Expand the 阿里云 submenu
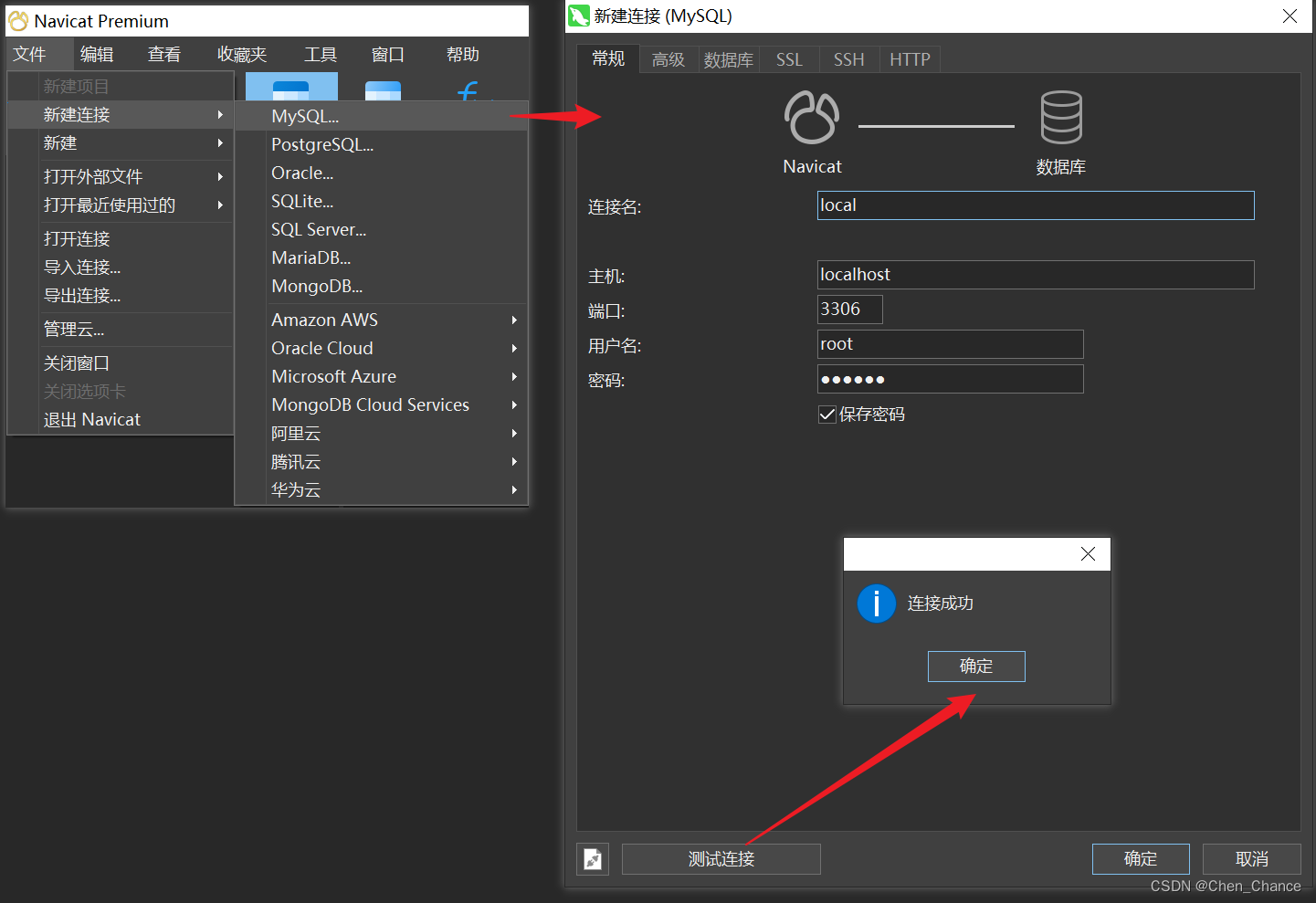The width and height of the screenshot is (1316, 903). coord(514,434)
